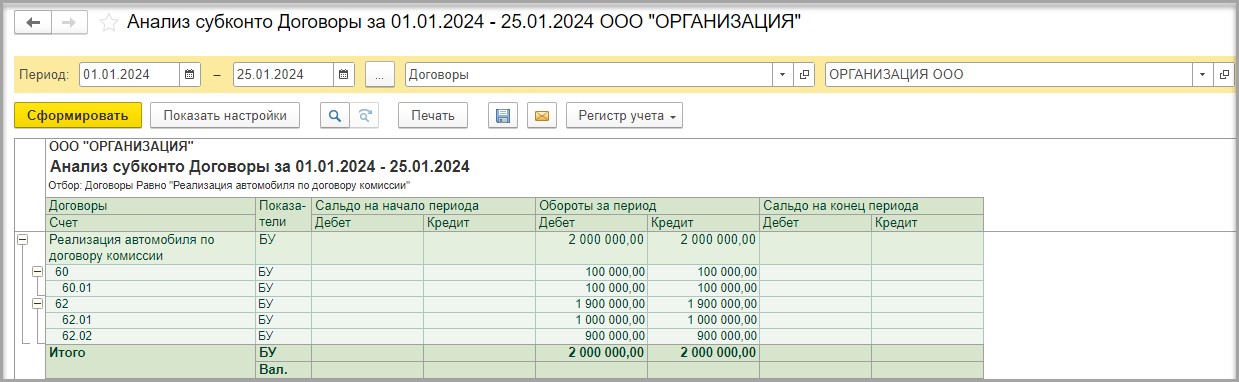
Task: Save report with floppy disk icon
Action: click(503, 116)
